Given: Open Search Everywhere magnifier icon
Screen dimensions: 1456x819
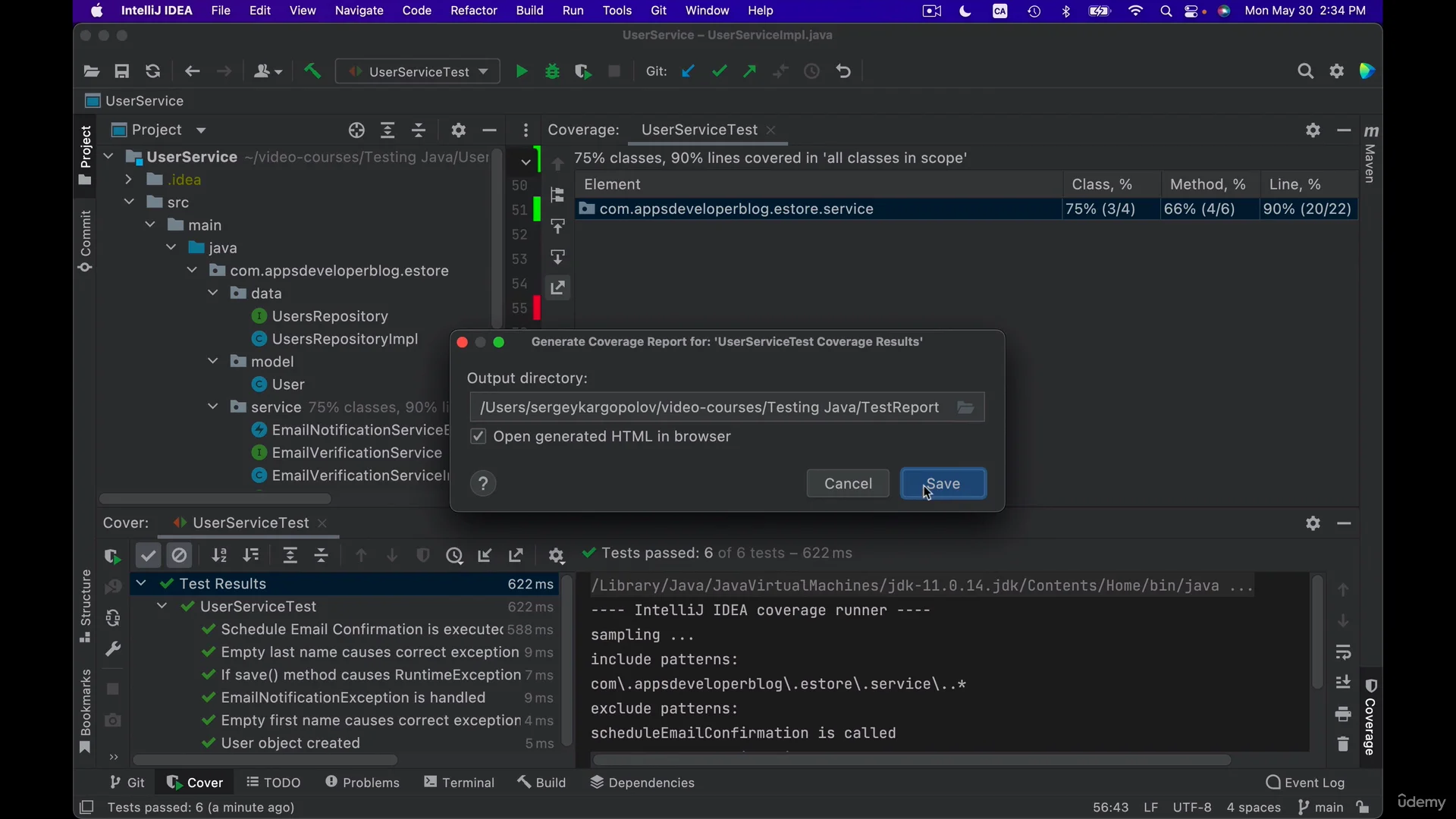Looking at the screenshot, I should tap(1305, 71).
